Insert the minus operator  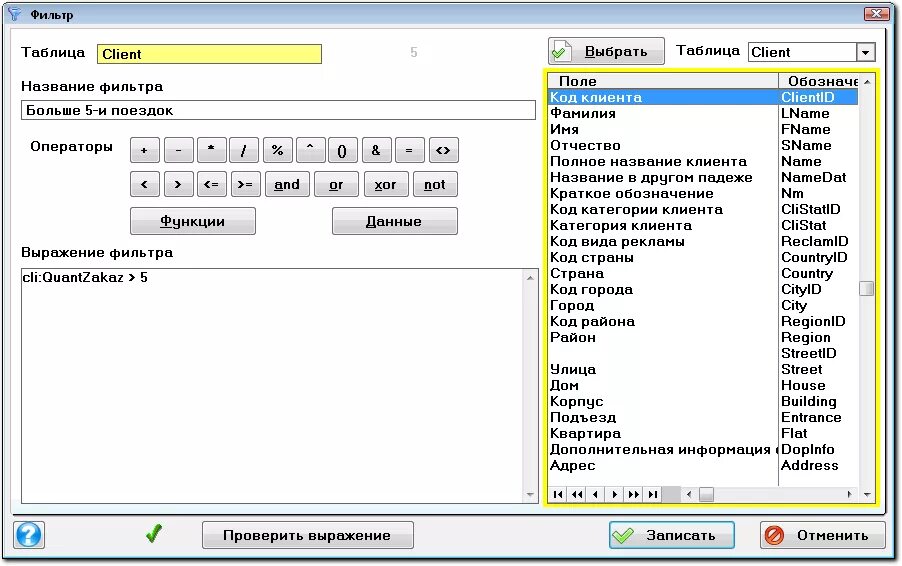click(x=178, y=151)
